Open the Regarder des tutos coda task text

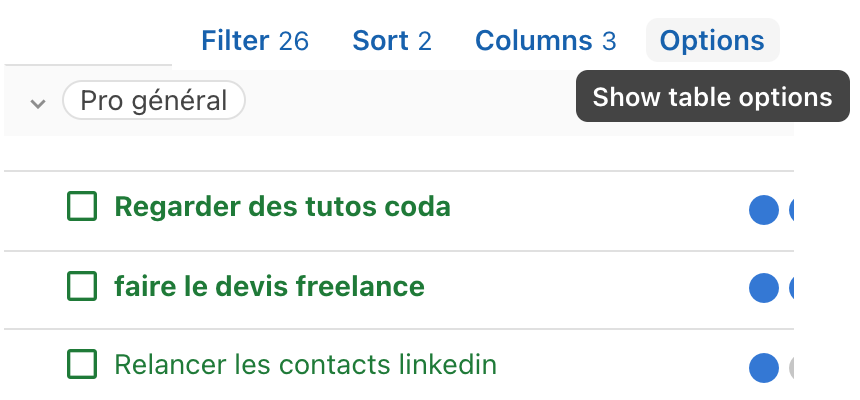(x=282, y=207)
